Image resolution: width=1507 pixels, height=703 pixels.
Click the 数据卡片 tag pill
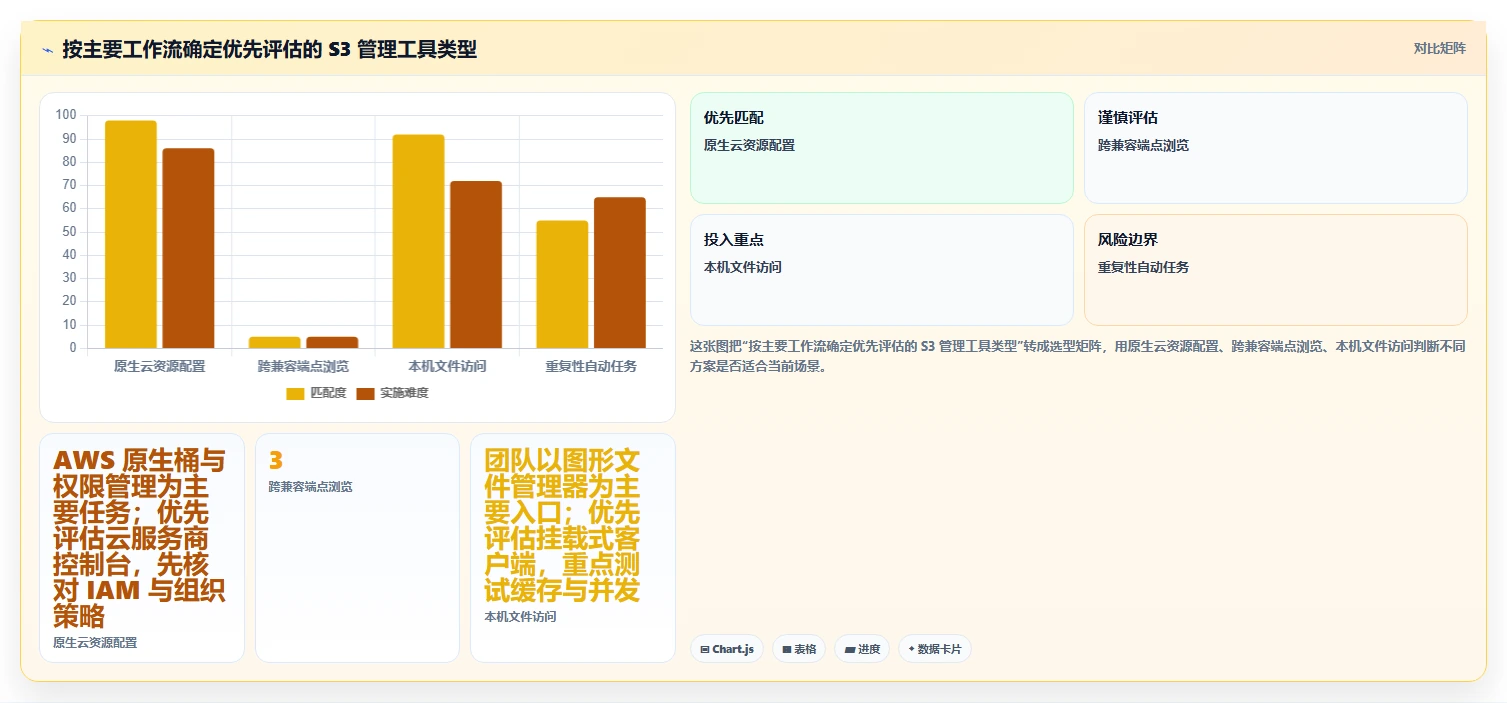[x=934, y=649]
